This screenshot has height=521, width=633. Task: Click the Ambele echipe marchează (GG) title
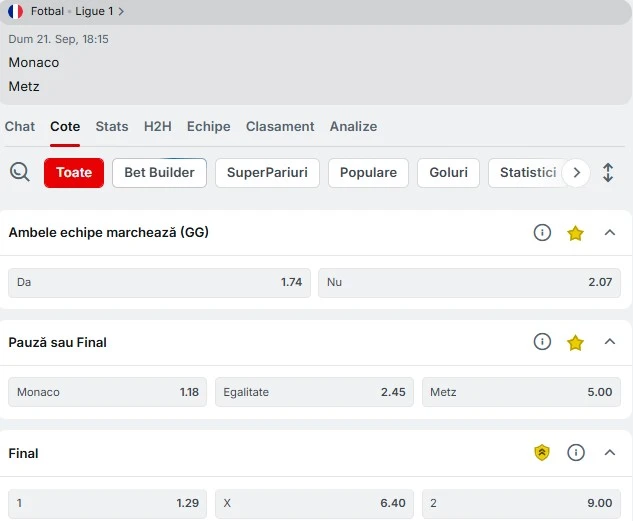click(109, 232)
